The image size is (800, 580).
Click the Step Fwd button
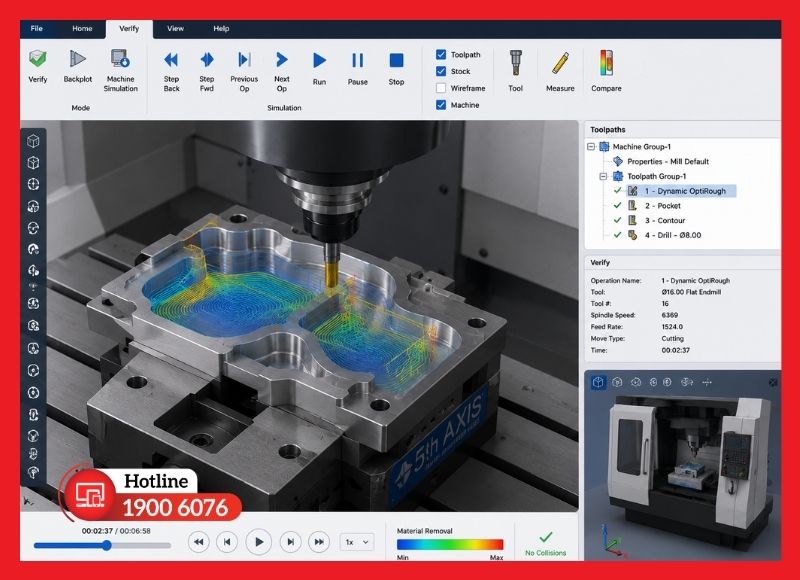[207, 60]
